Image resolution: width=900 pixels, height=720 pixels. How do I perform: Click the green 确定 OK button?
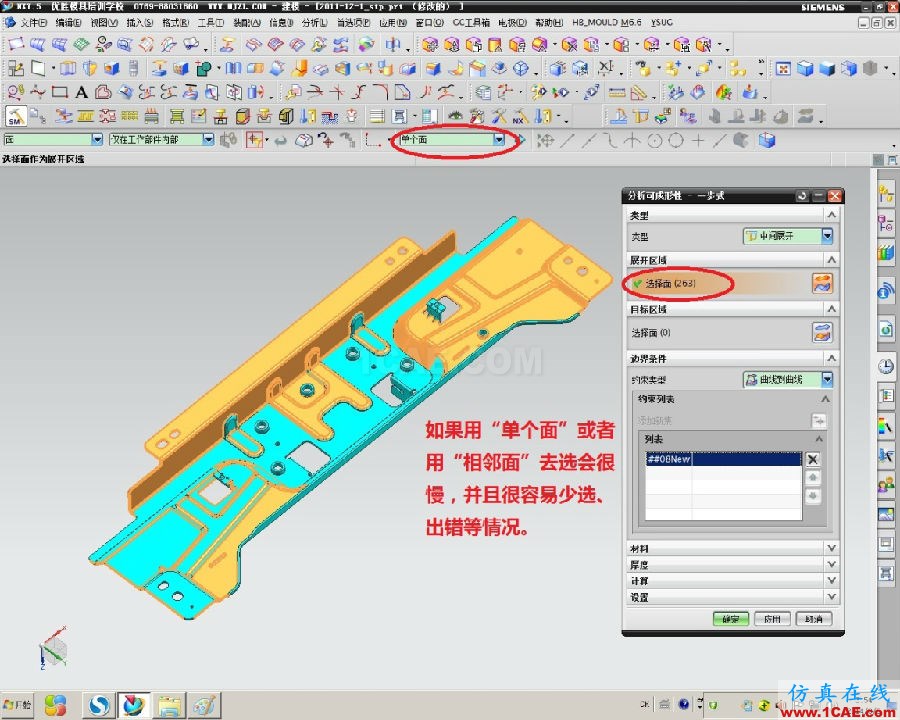click(731, 619)
